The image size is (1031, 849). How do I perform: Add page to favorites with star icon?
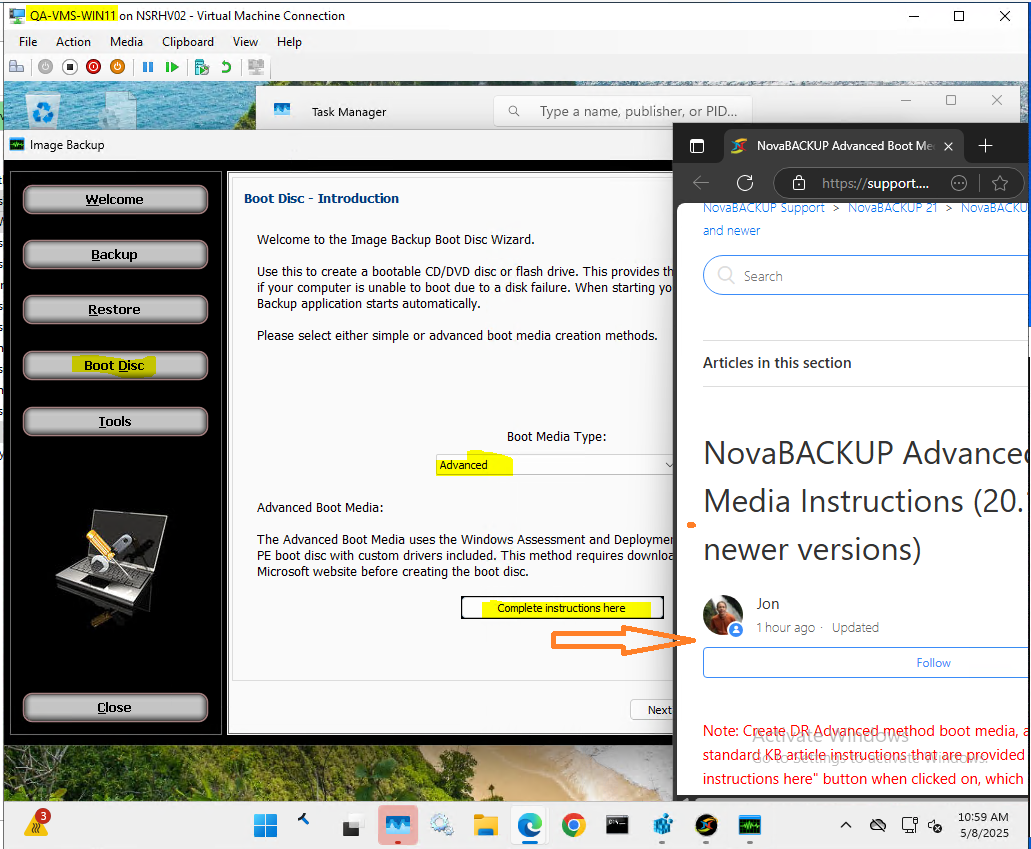click(x=999, y=183)
